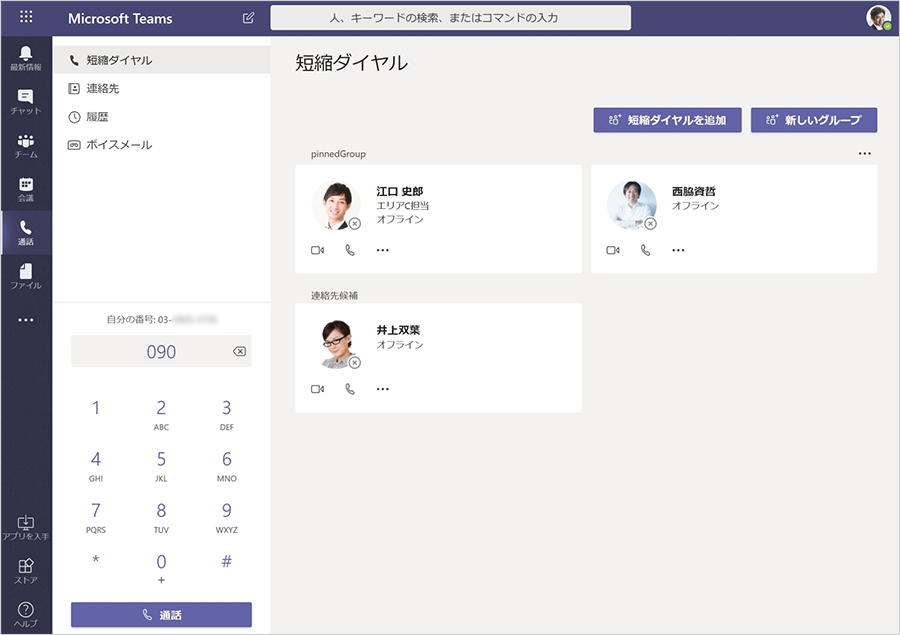Switch to the チーム section
The width and height of the screenshot is (900, 635).
point(26,143)
